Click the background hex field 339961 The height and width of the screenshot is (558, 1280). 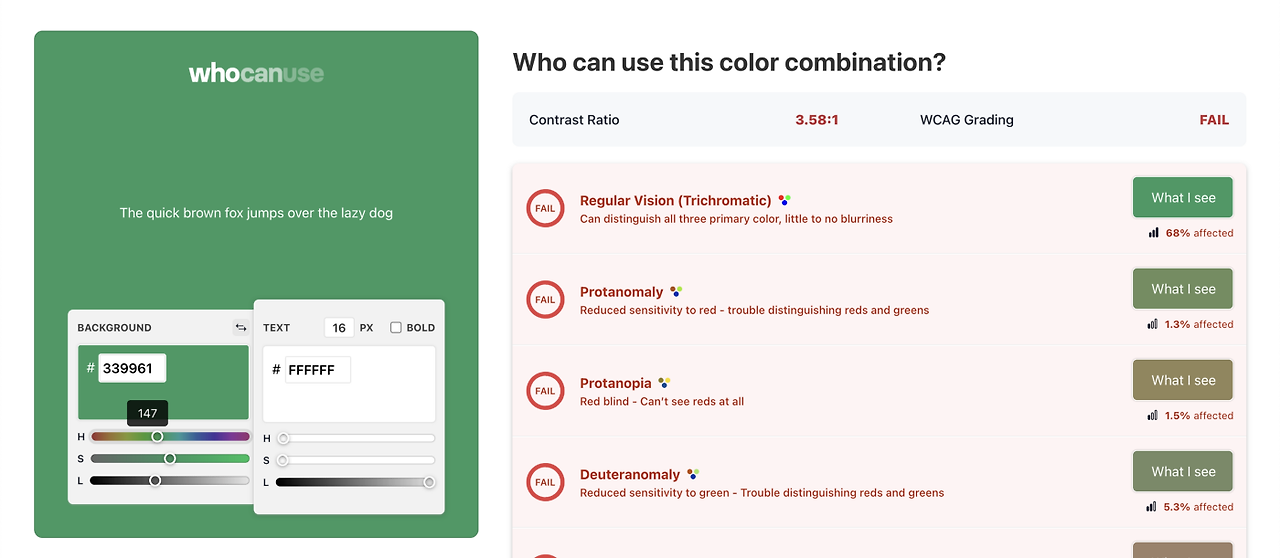[x=132, y=368]
